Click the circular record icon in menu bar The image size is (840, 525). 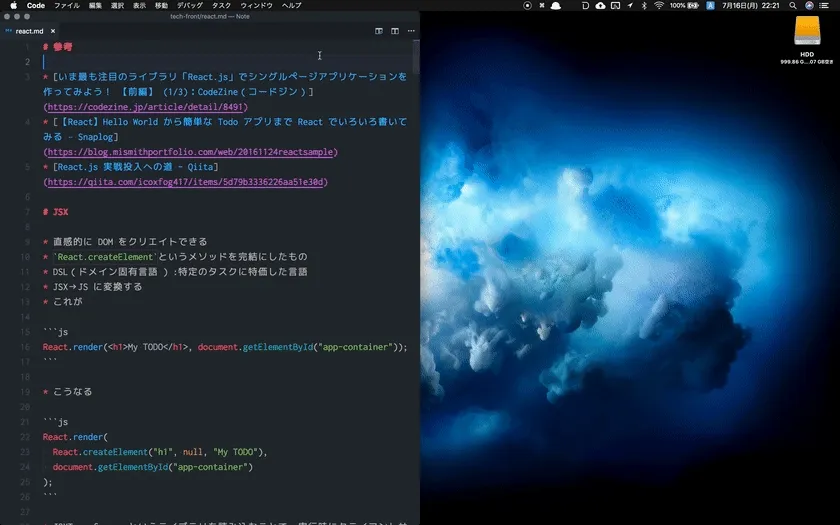(x=528, y=5)
